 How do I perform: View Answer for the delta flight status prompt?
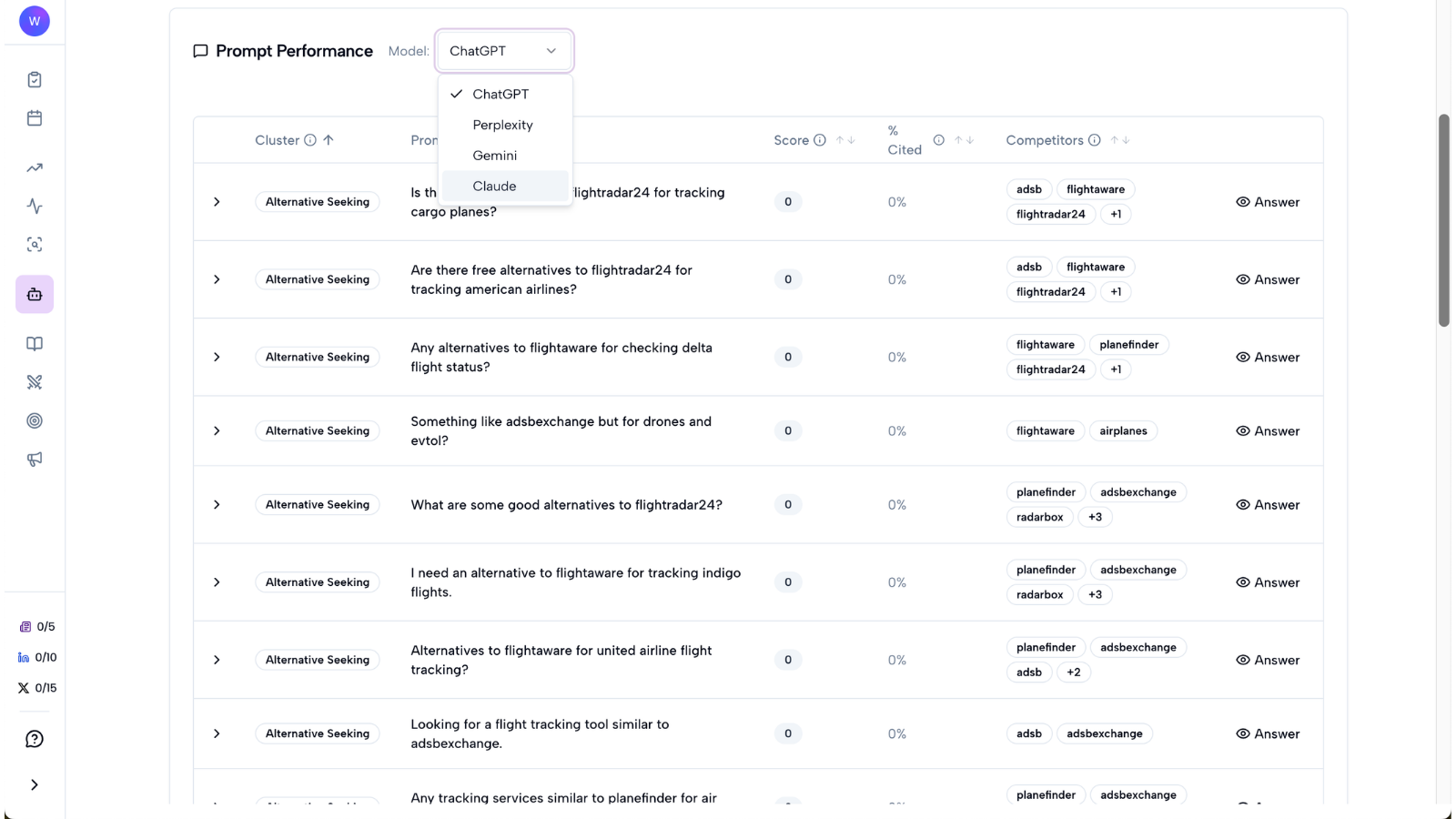point(1268,357)
